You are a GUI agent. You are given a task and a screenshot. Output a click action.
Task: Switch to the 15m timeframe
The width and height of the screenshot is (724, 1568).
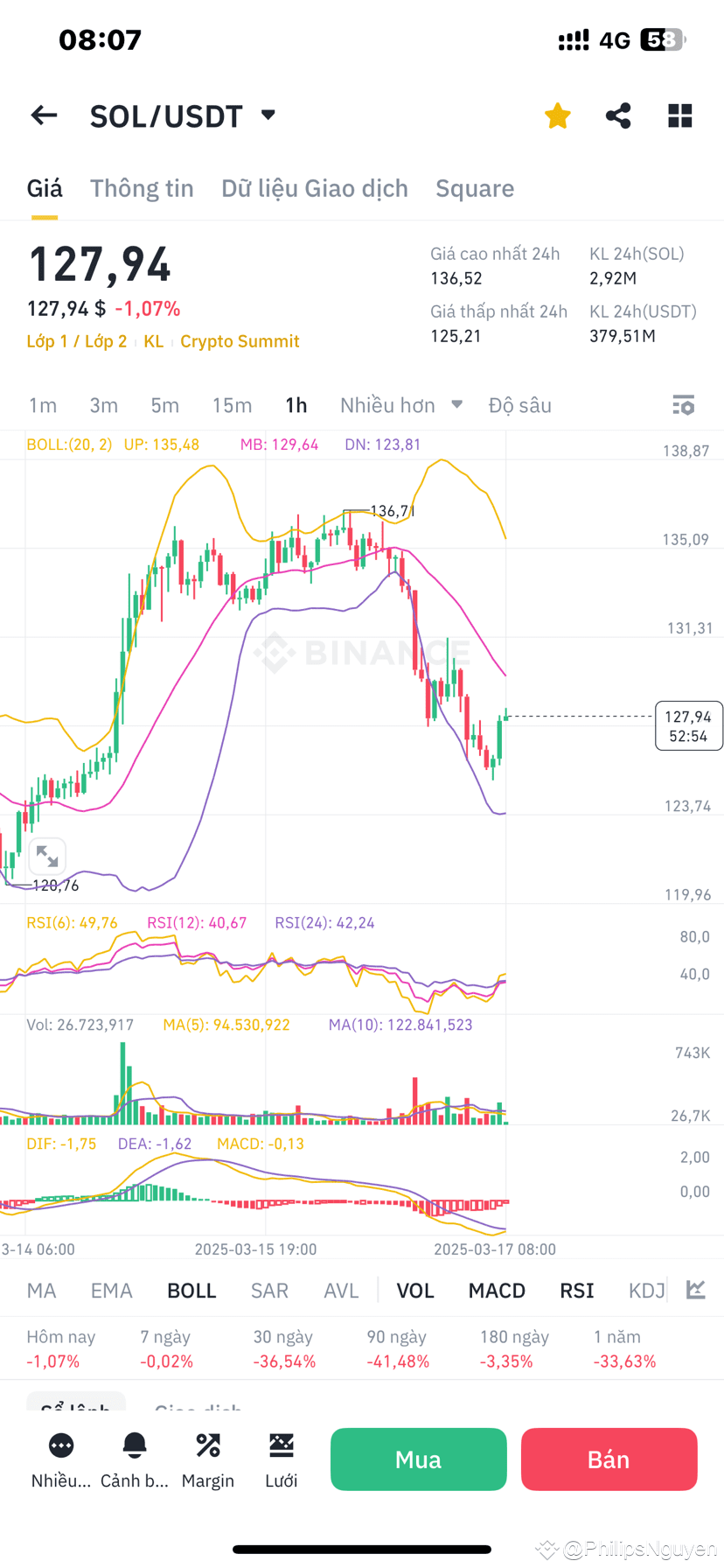(232, 404)
